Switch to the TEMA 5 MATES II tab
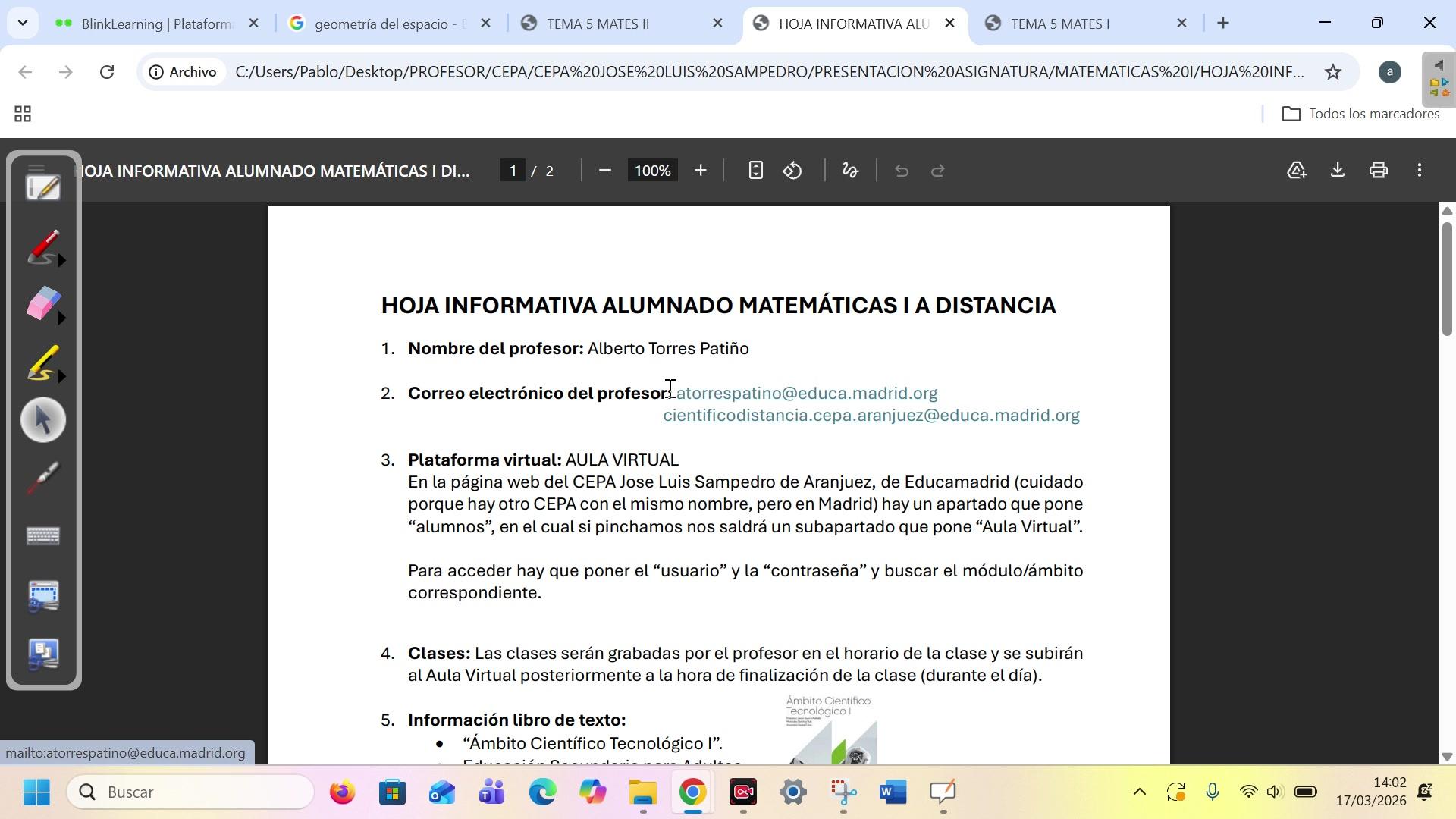1456x819 pixels. click(598, 24)
